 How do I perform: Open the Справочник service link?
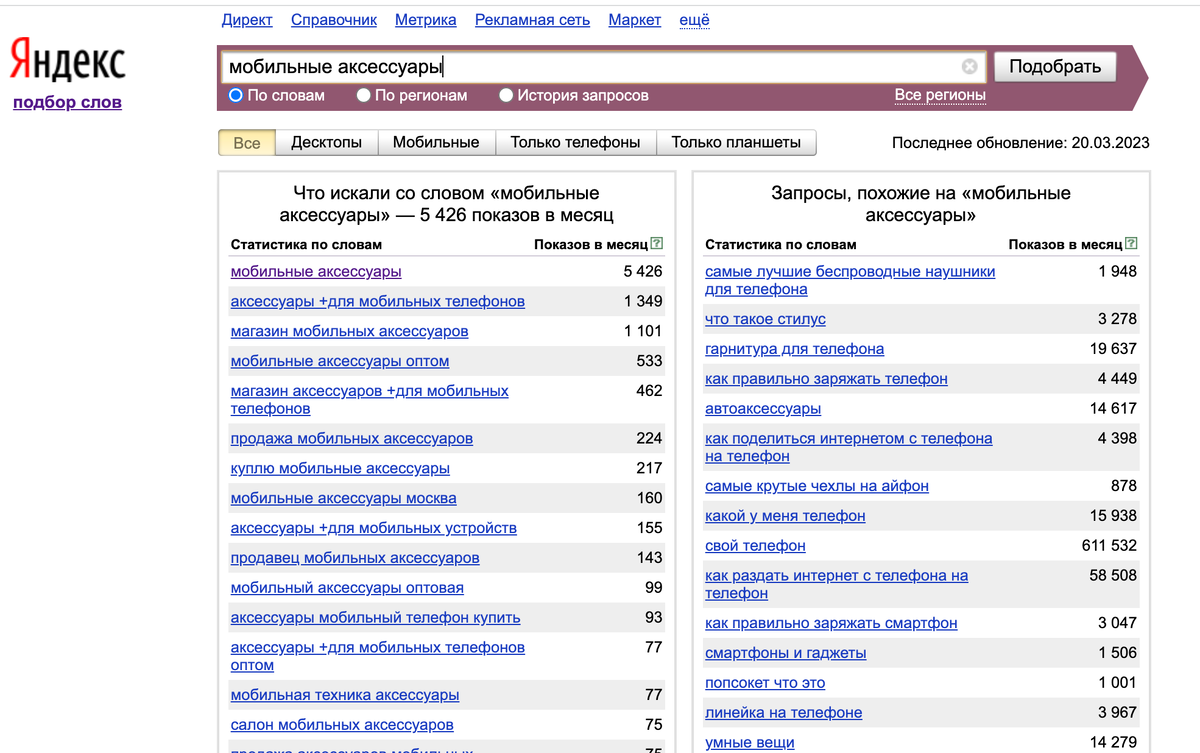point(334,20)
